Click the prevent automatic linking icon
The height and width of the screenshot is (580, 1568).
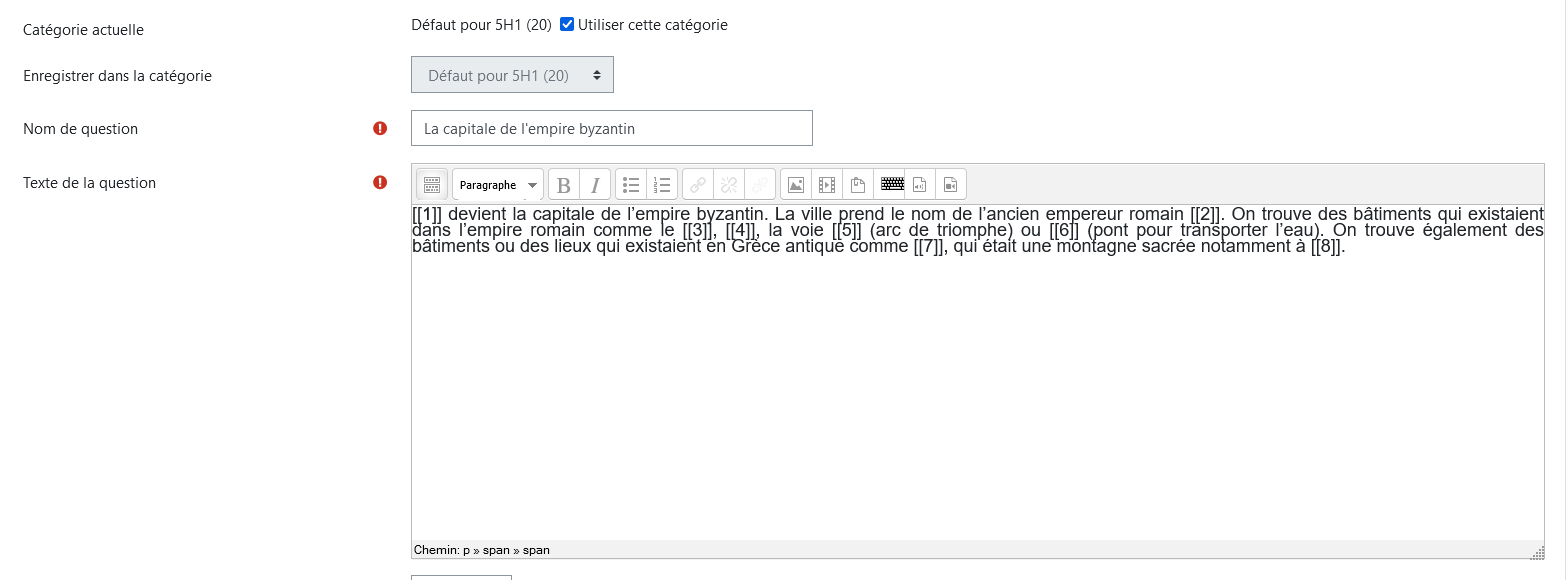pos(760,184)
